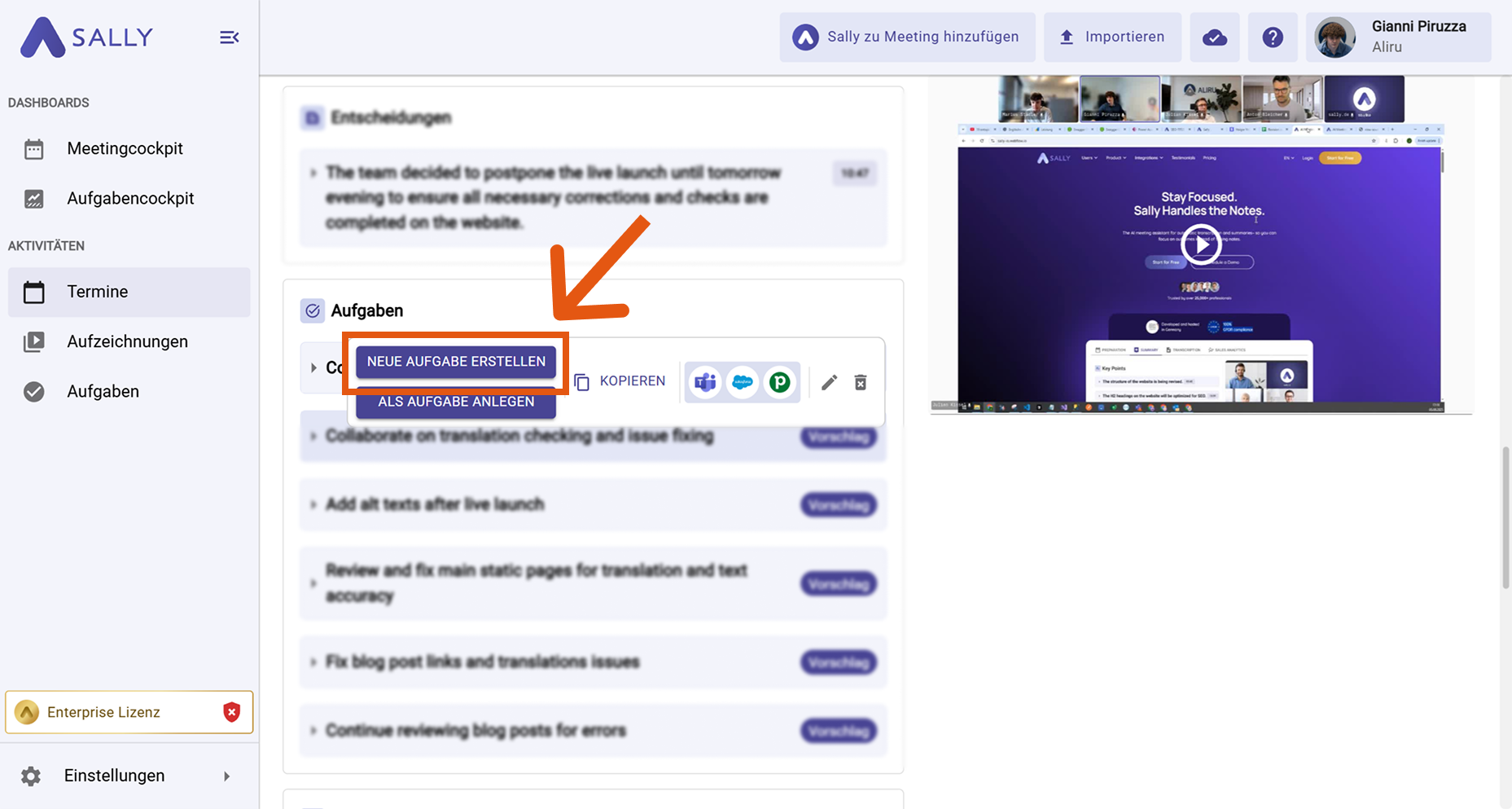Image resolution: width=1512 pixels, height=809 pixels.
Task: Delete the task with the trash icon
Action: pos(861,382)
